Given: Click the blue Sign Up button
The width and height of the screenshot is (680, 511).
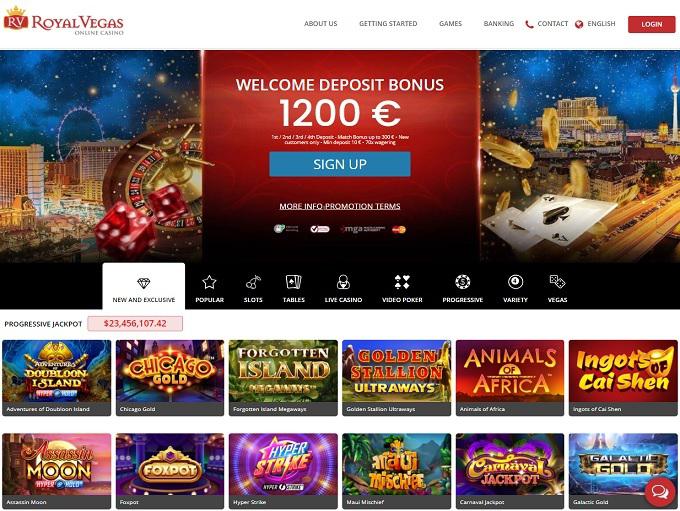Looking at the screenshot, I should 340,164.
